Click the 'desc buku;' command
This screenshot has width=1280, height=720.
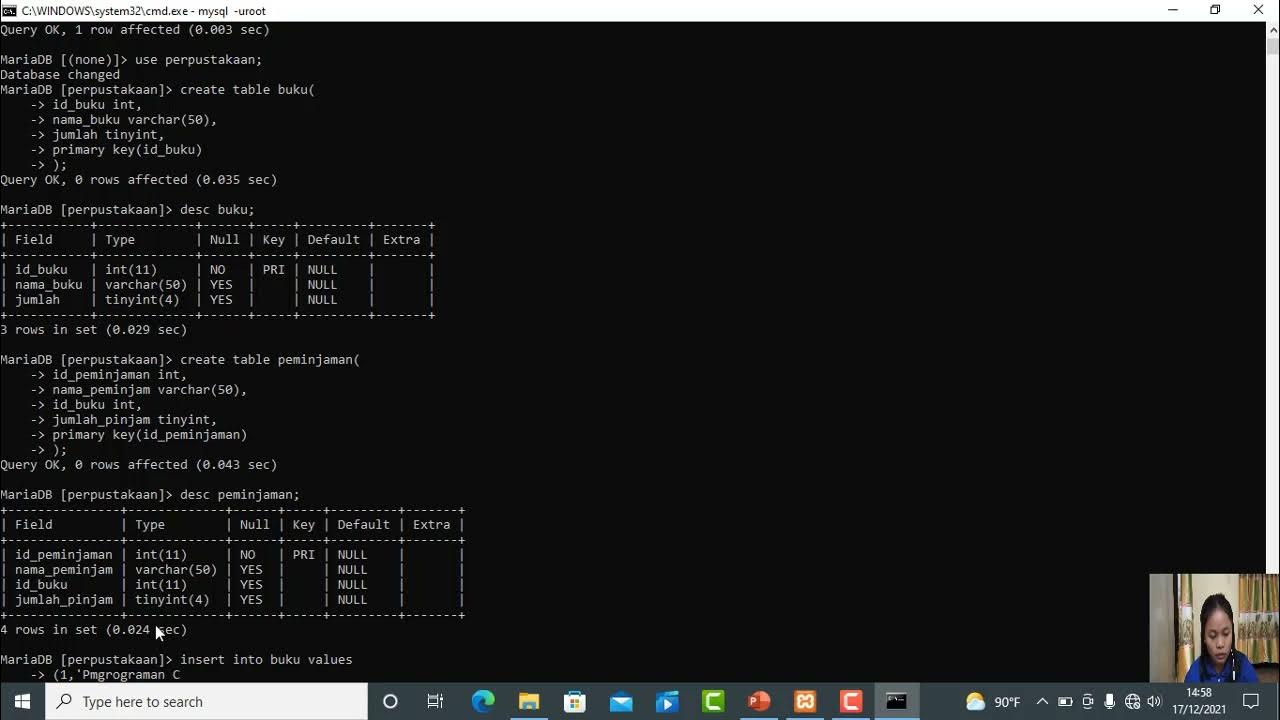point(217,210)
